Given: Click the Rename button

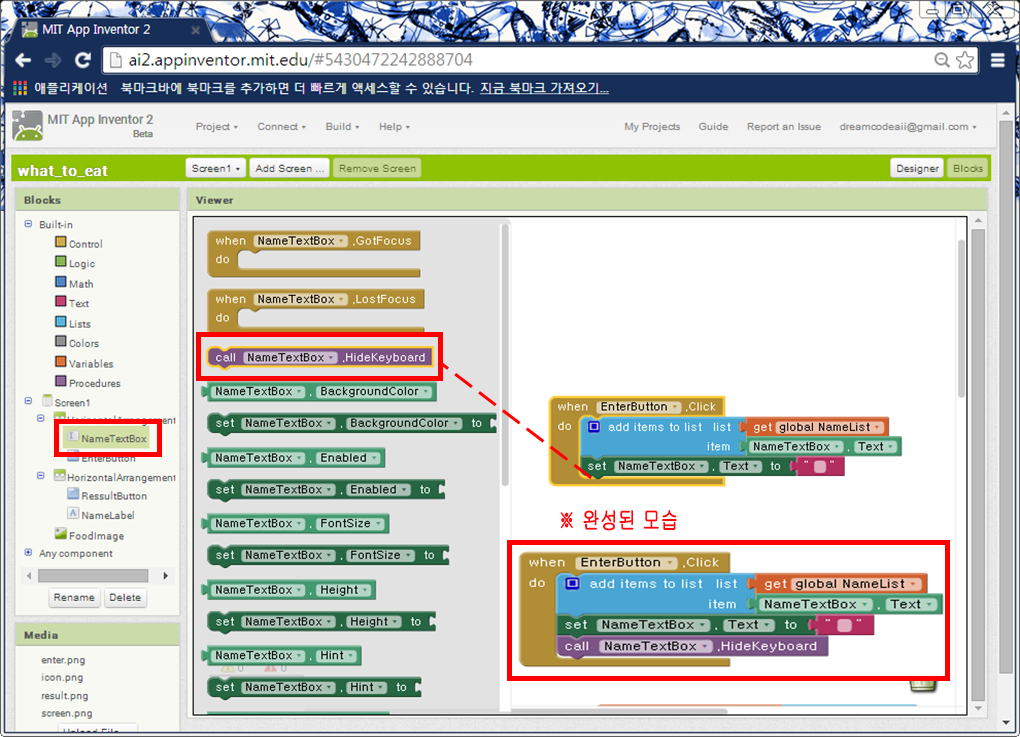Looking at the screenshot, I should point(74,597).
